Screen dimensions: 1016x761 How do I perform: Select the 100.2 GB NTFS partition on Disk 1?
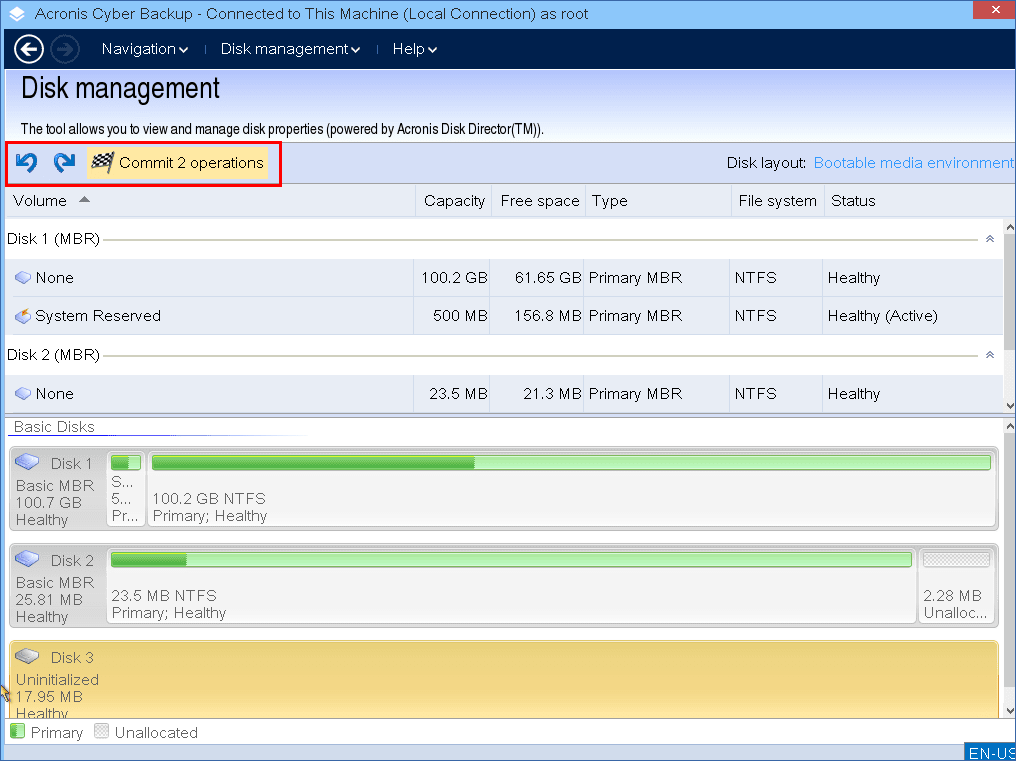pyautogui.click(x=570, y=488)
